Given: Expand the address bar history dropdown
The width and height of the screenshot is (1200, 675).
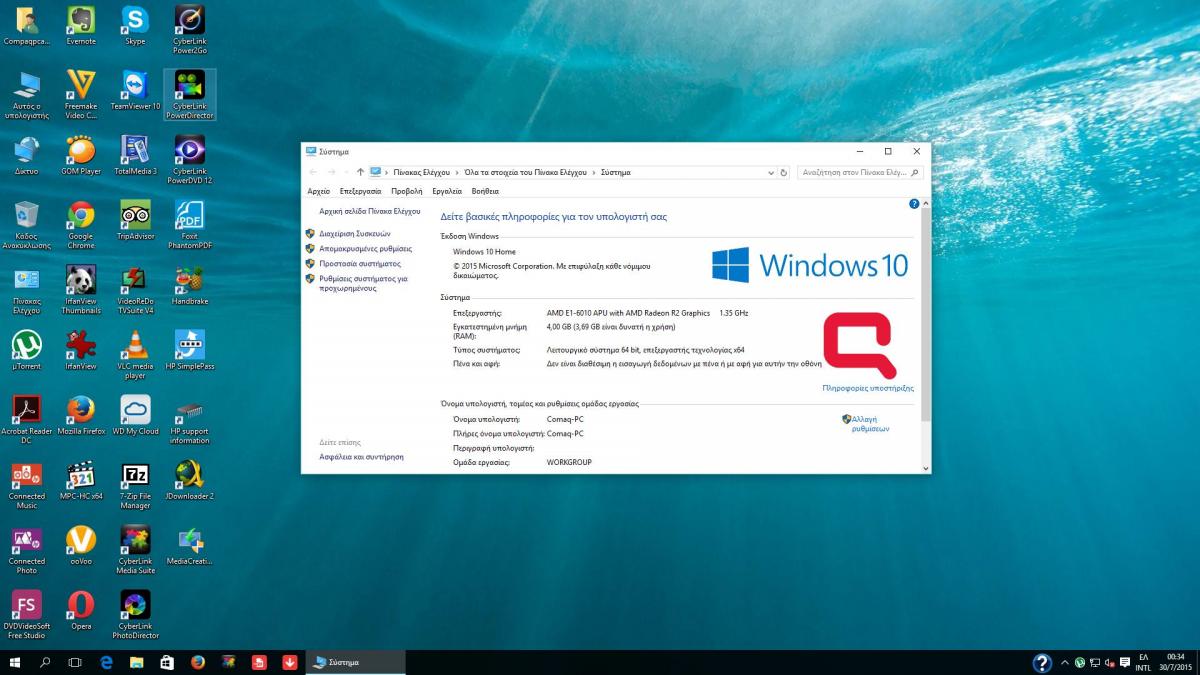Looking at the screenshot, I should 769,172.
